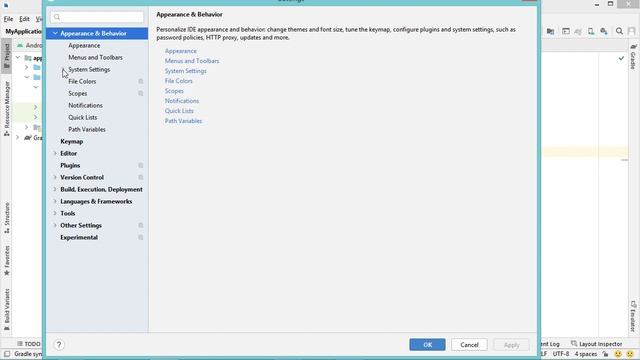Expand the Editor settings section
Viewport: 640px width, 360px height.
pyautogui.click(x=55, y=153)
